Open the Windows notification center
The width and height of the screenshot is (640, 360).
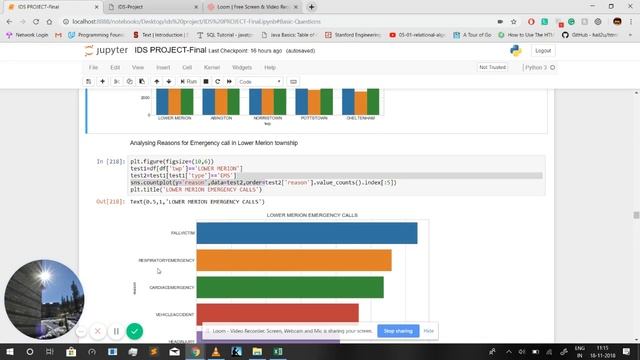point(627,351)
